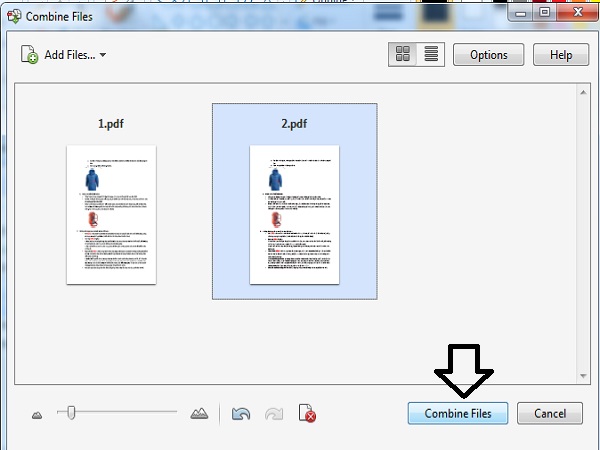Image resolution: width=600 pixels, height=450 pixels.
Task: Click the Redo arrow icon
Action: point(274,414)
